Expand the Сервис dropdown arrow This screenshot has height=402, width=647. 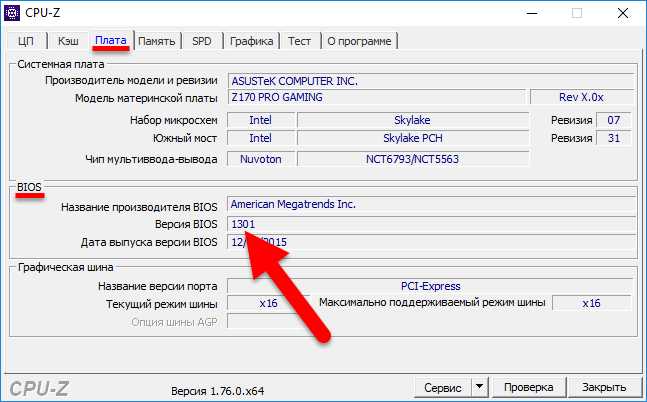(x=479, y=388)
